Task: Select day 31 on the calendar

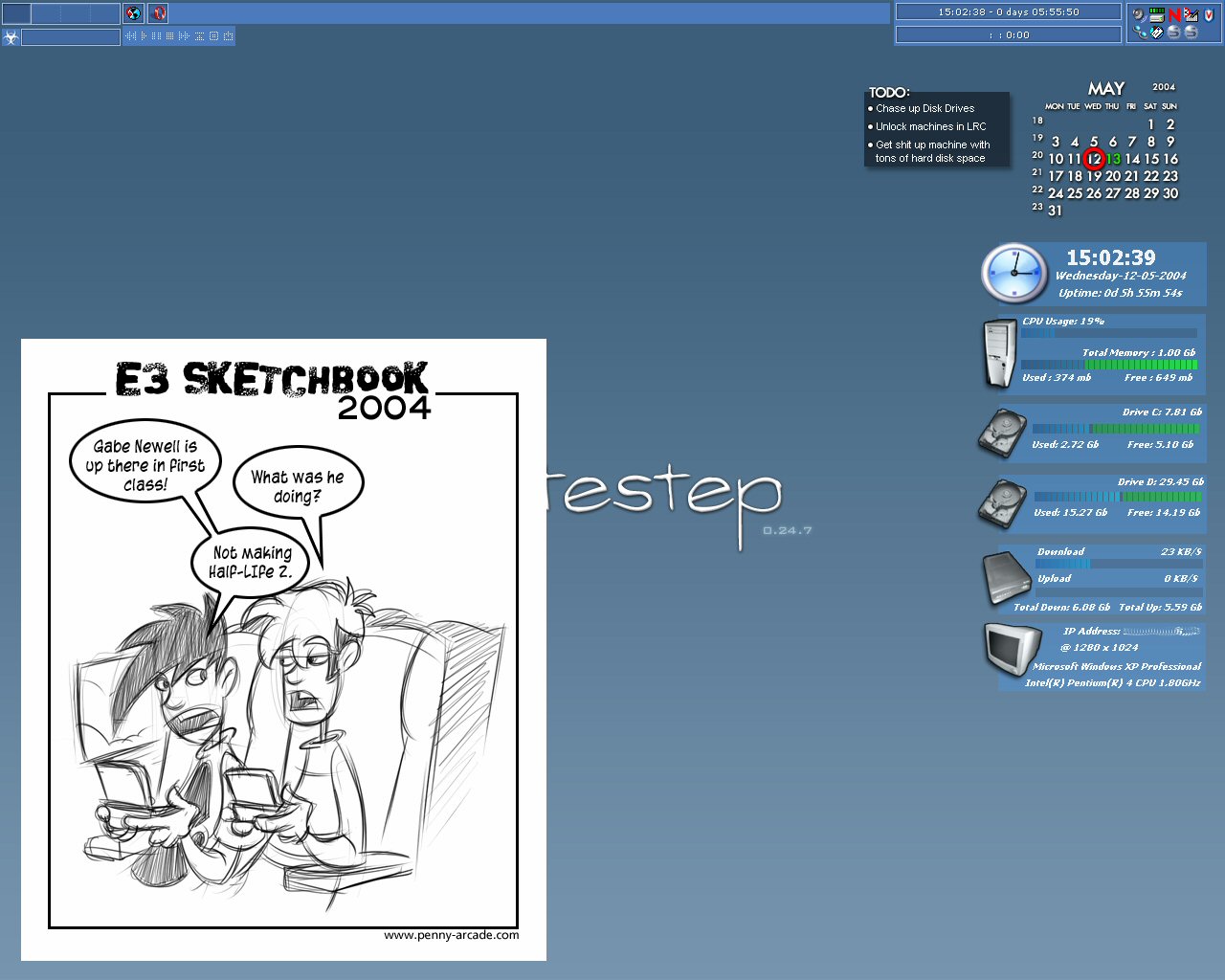Action: click(x=1055, y=211)
